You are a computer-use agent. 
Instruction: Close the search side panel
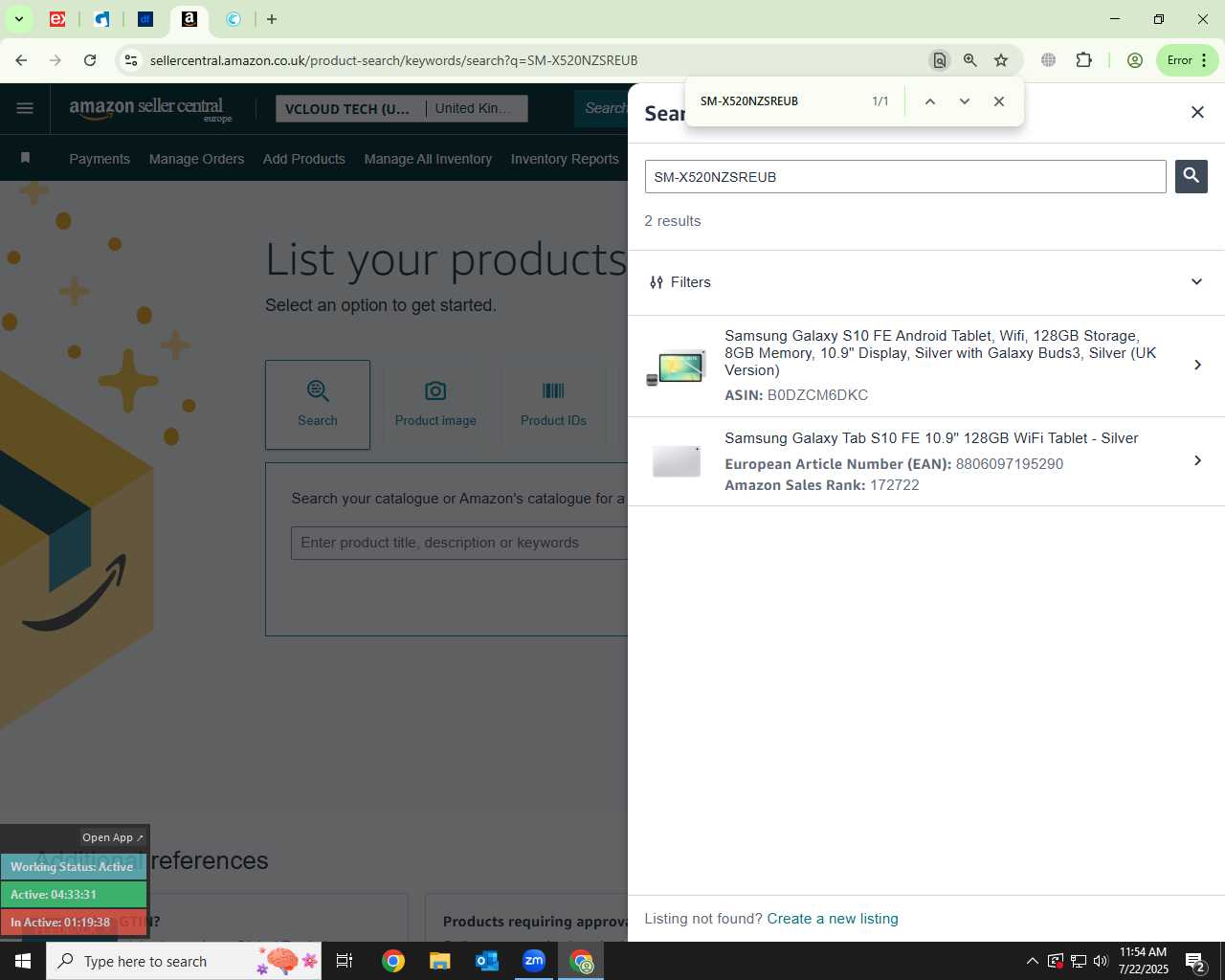tap(1197, 112)
